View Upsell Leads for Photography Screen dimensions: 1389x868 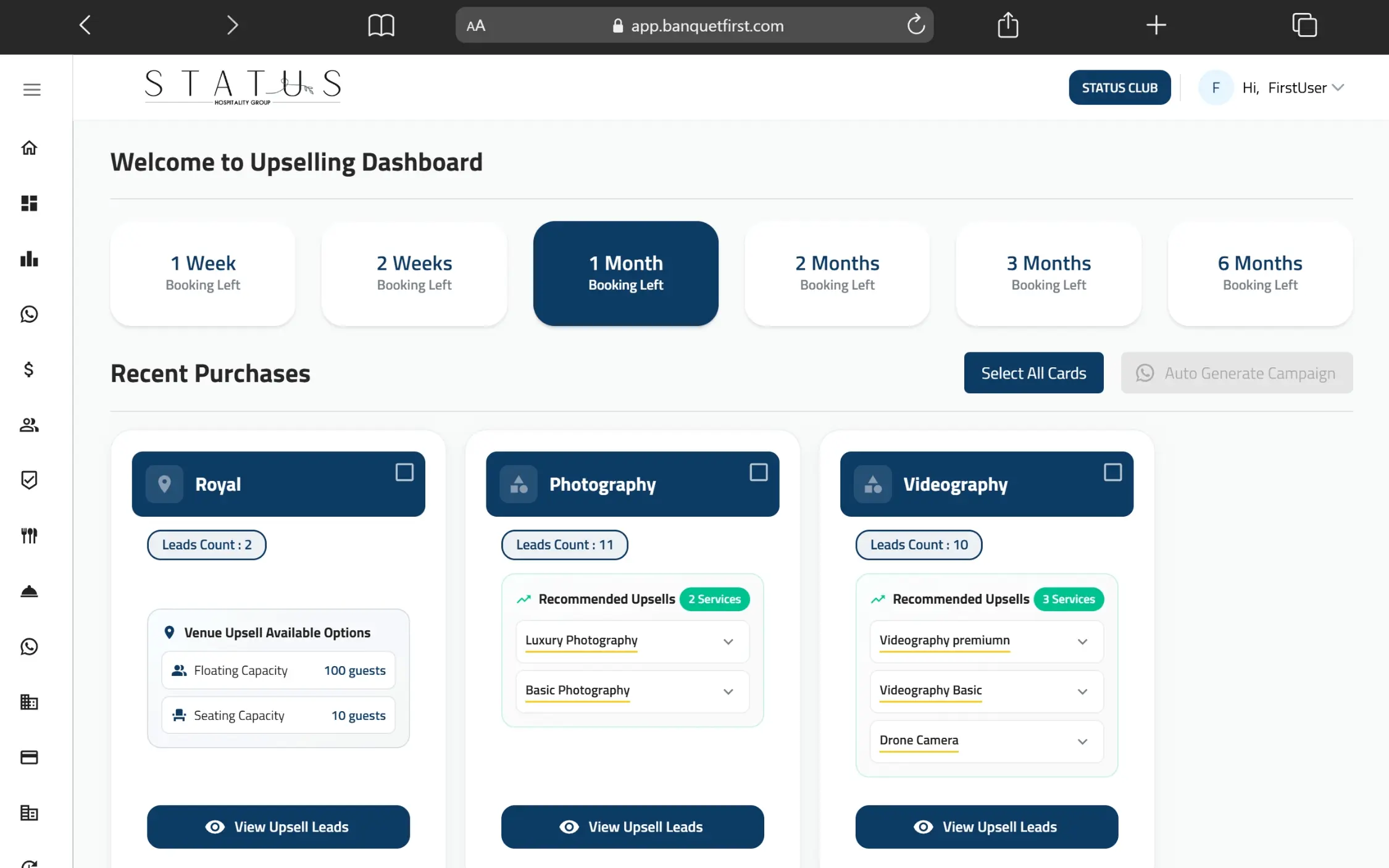pyautogui.click(x=632, y=827)
